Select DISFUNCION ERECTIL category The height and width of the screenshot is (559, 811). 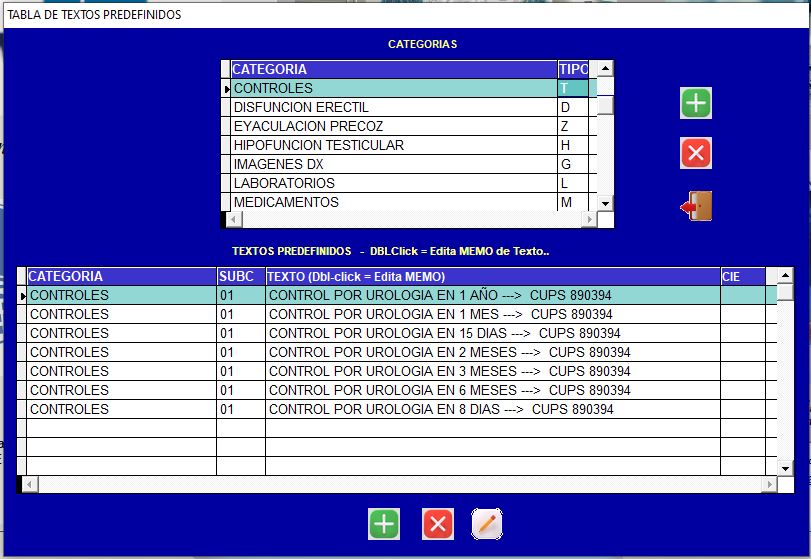click(394, 107)
